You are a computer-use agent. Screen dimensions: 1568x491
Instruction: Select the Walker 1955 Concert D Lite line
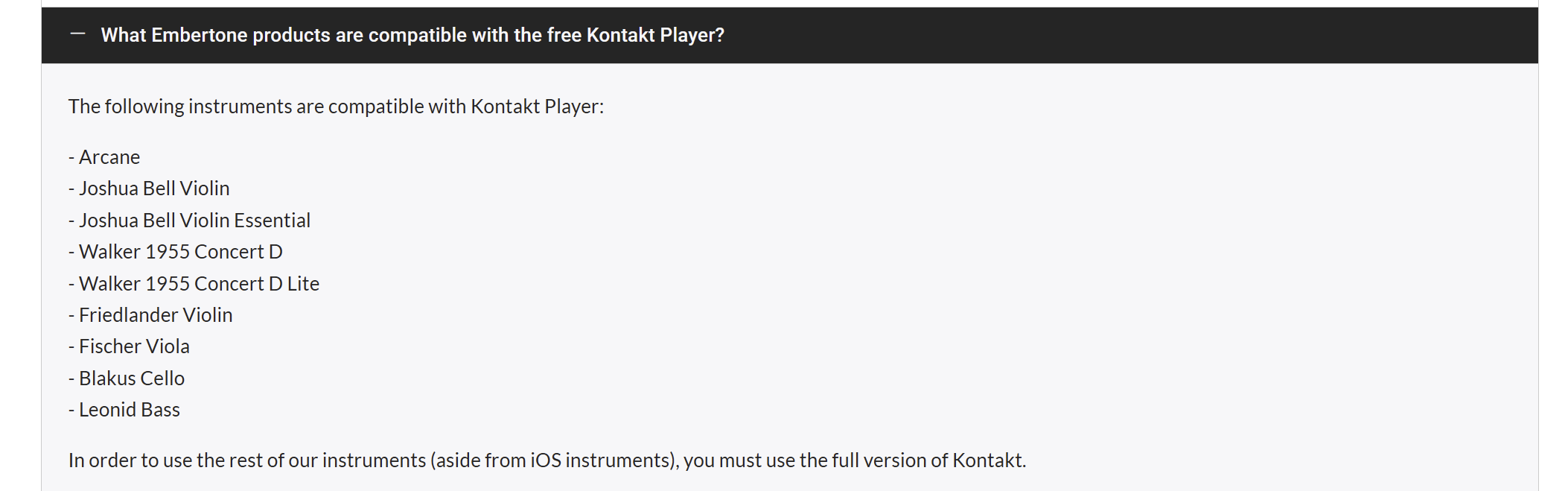[x=194, y=284]
